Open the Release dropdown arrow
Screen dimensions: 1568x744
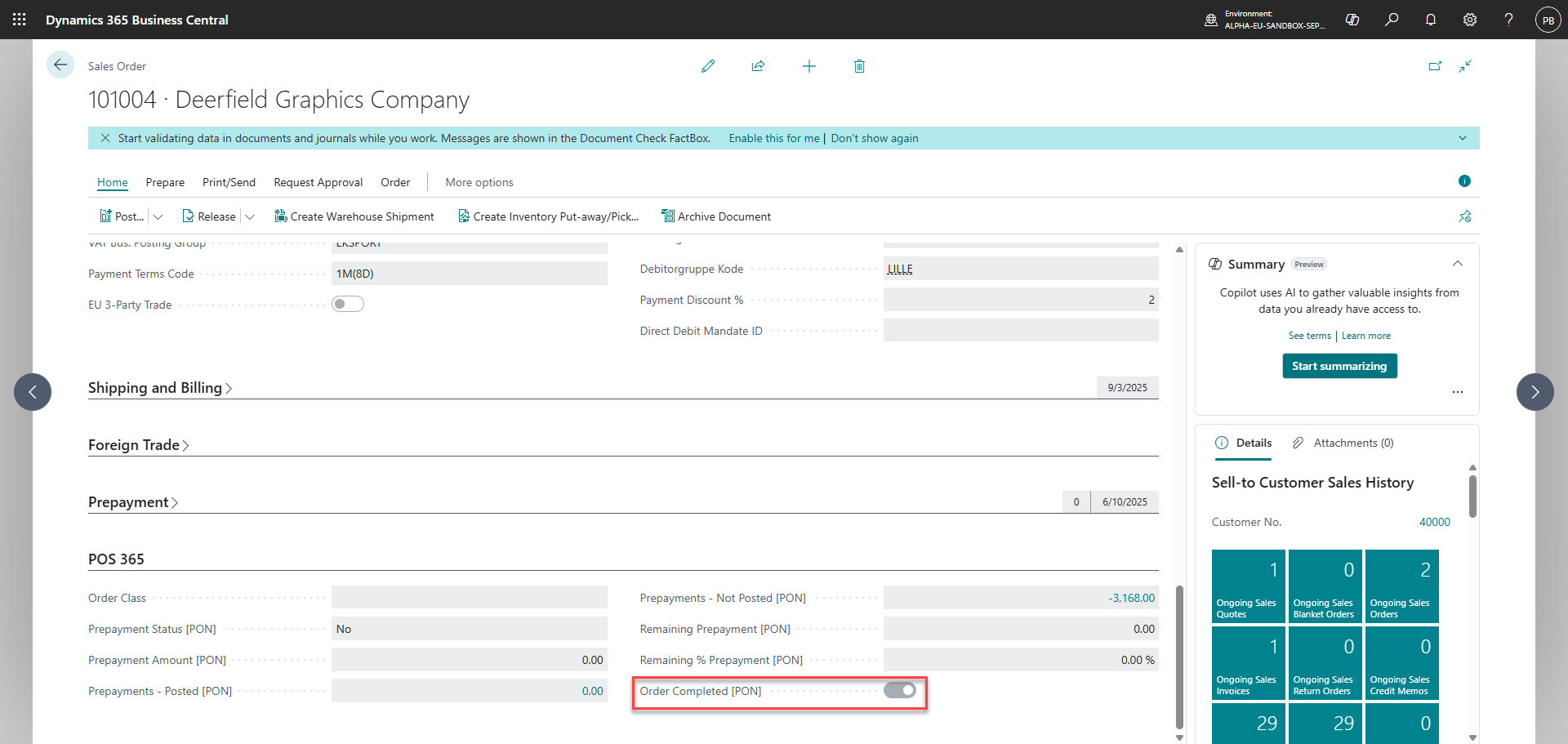point(250,216)
